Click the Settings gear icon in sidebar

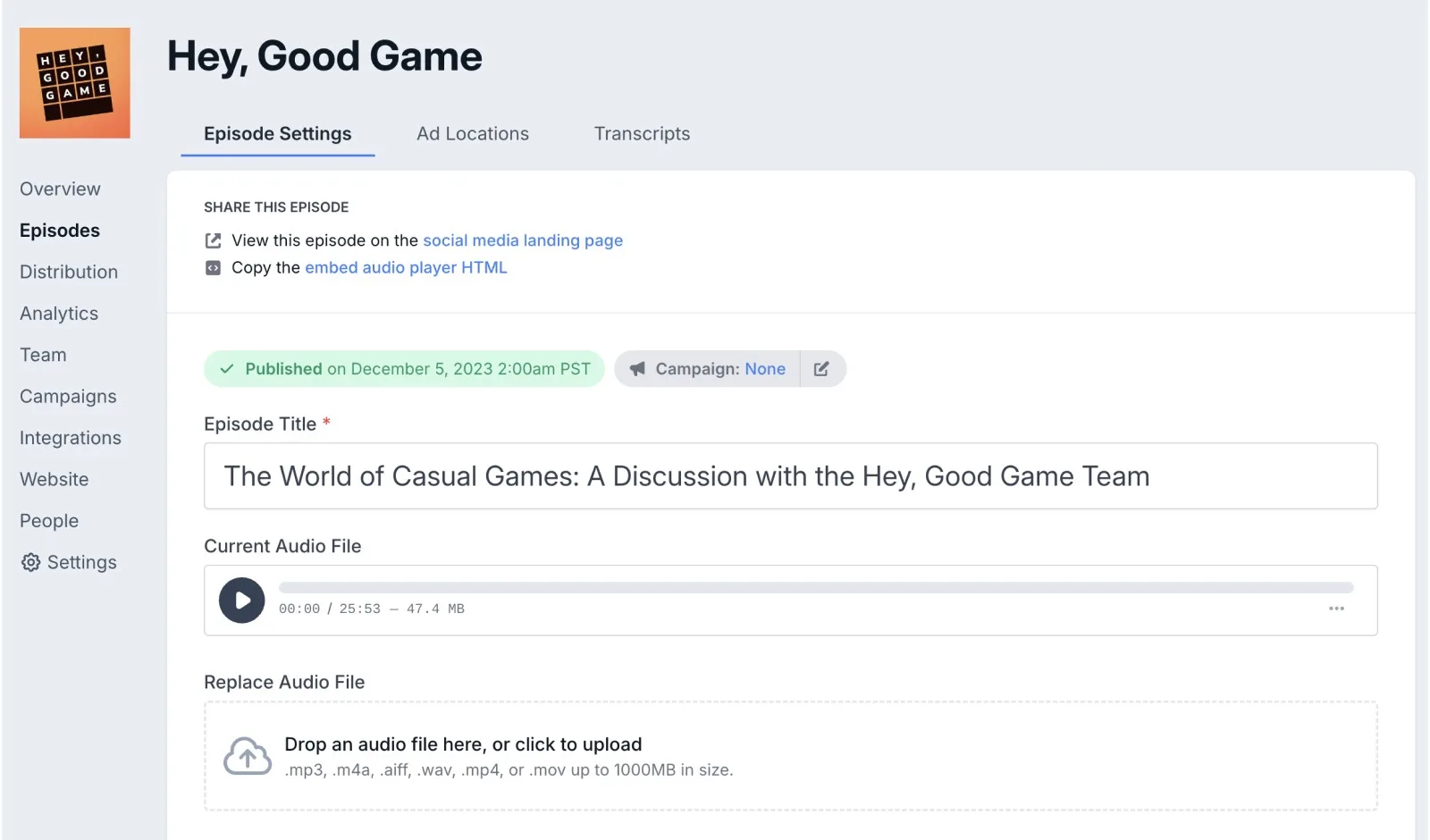coord(31,562)
